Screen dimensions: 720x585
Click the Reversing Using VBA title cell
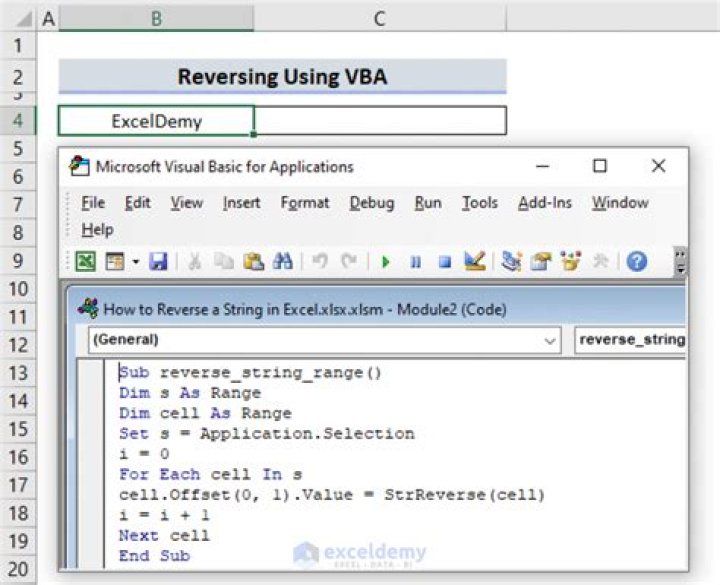282,76
